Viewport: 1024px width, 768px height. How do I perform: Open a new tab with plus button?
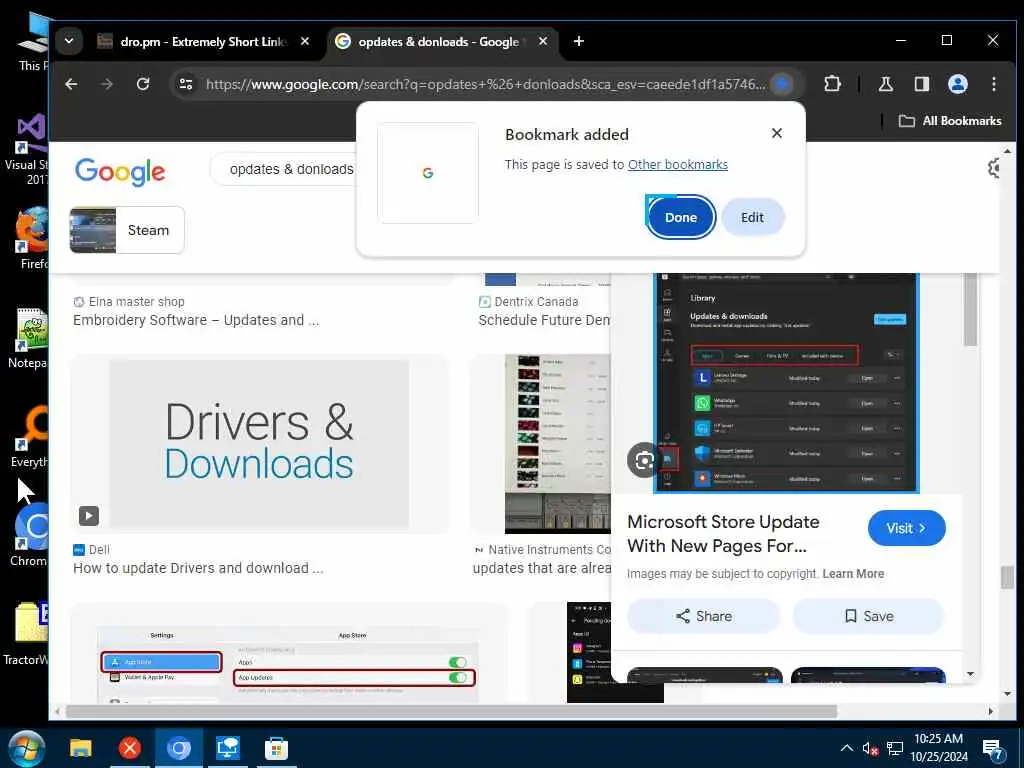[578, 41]
